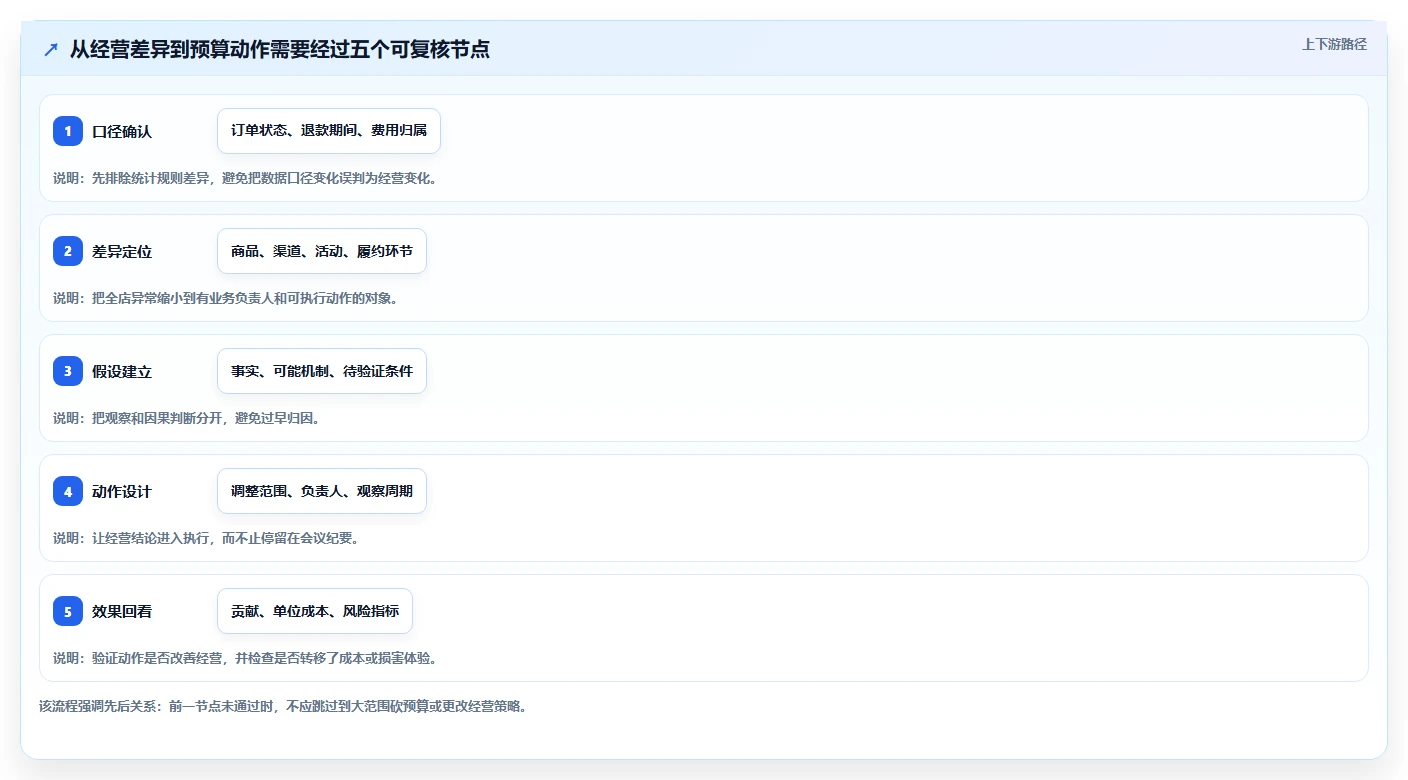The height and width of the screenshot is (780, 1408).
Task: Select the 贡献、单位成本、风险指标 chip
Action: pyautogui.click(x=315, y=611)
